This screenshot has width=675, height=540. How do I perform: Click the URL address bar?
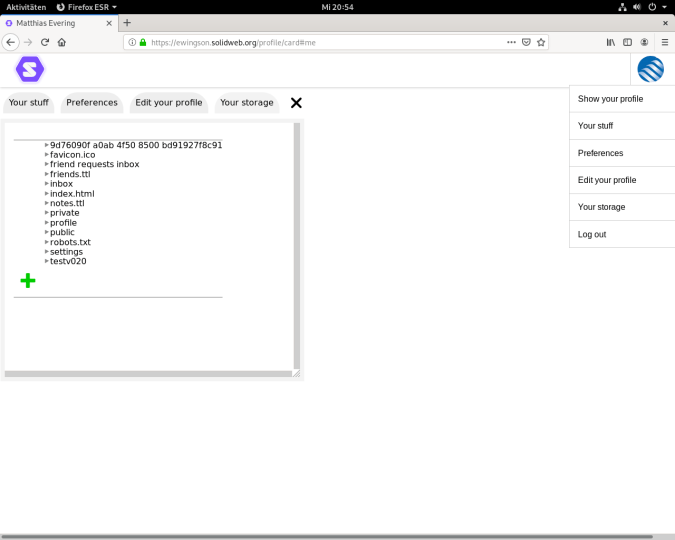coord(320,42)
